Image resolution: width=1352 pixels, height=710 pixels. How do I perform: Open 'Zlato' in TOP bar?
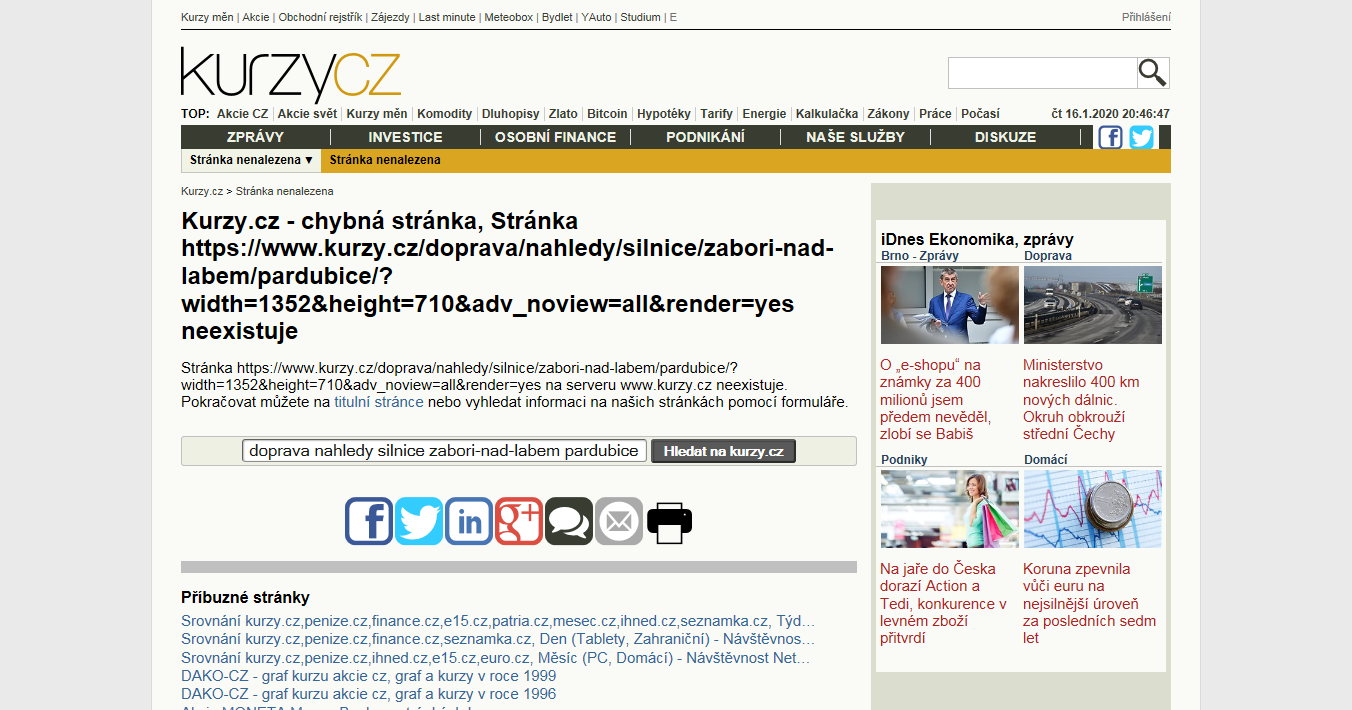(563, 114)
